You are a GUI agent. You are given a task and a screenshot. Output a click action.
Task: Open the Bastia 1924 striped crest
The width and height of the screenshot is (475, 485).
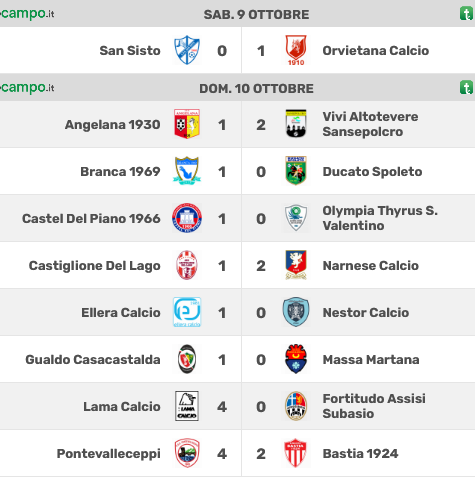tap(296, 453)
